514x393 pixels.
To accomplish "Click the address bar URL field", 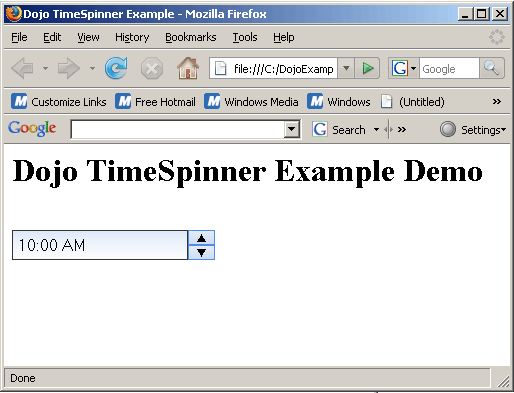I will [x=283, y=69].
